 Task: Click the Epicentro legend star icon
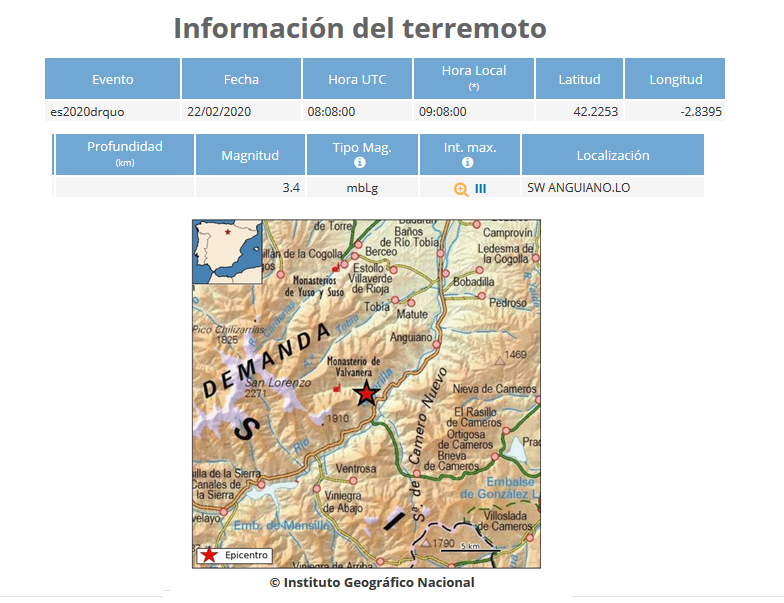click(x=209, y=555)
